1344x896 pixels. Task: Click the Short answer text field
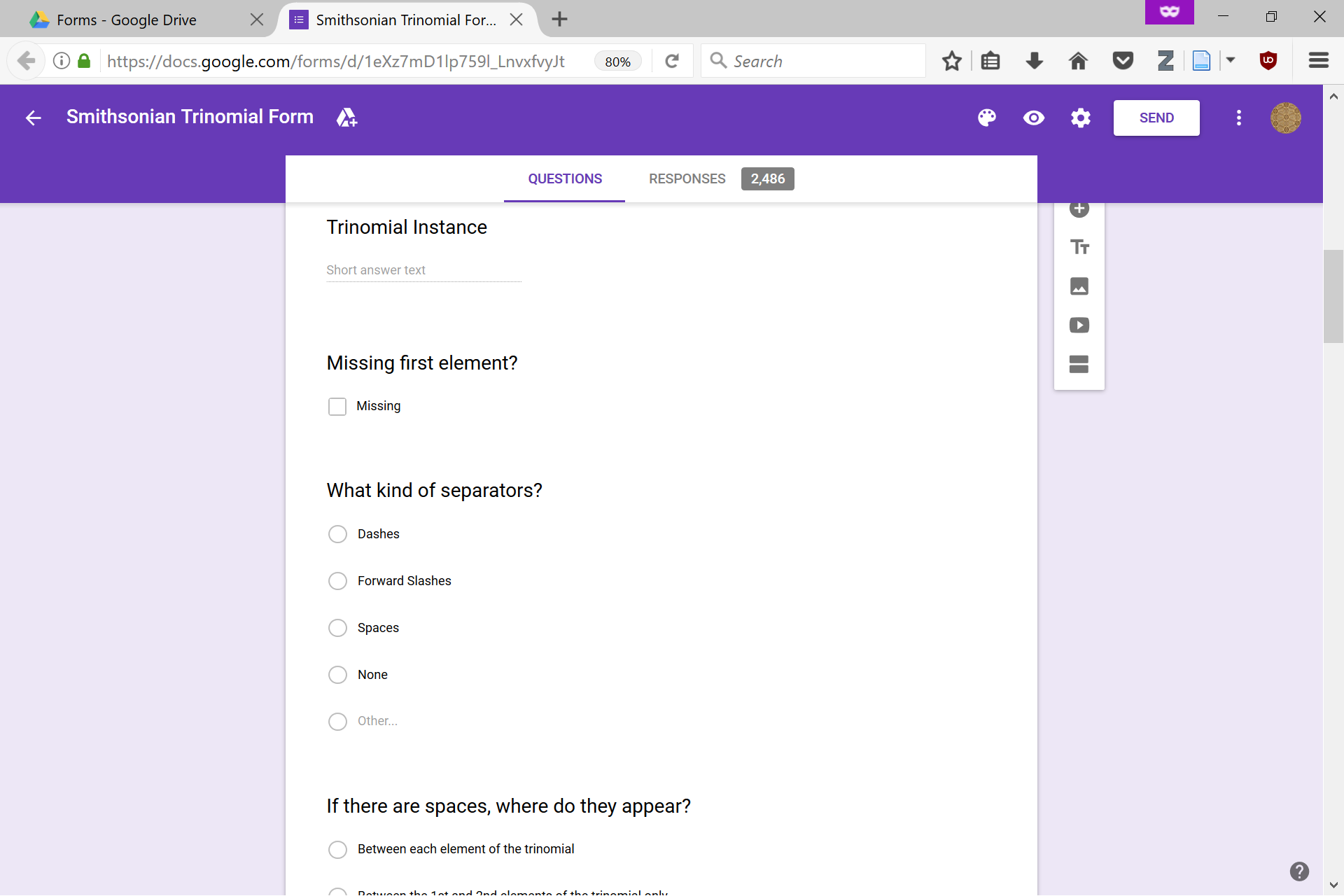coord(423,270)
